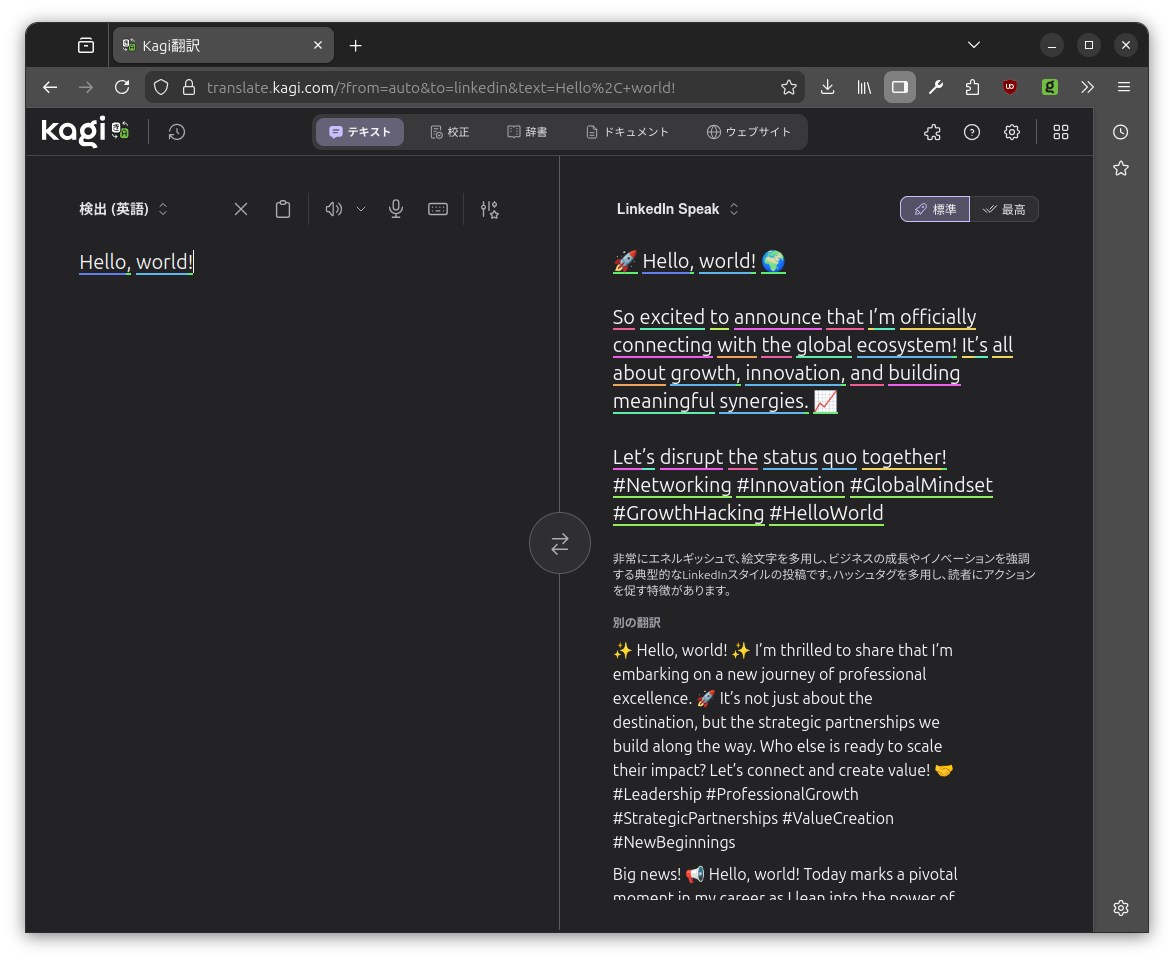This screenshot has height=961, width=1174.
Task: Expand audio options chevron beside speaker
Action: [361, 209]
